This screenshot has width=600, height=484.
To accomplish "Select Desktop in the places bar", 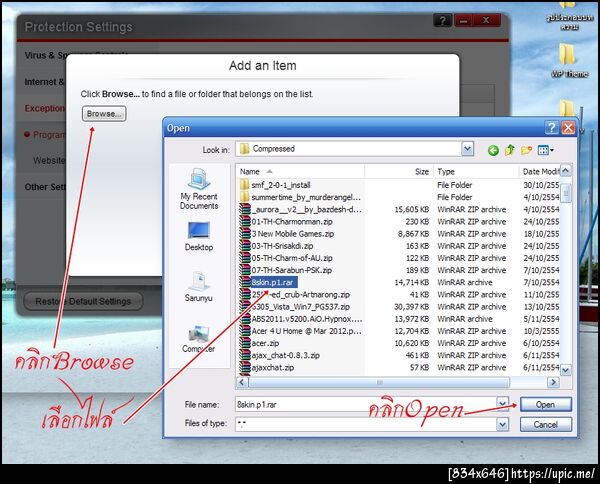I will point(199,236).
